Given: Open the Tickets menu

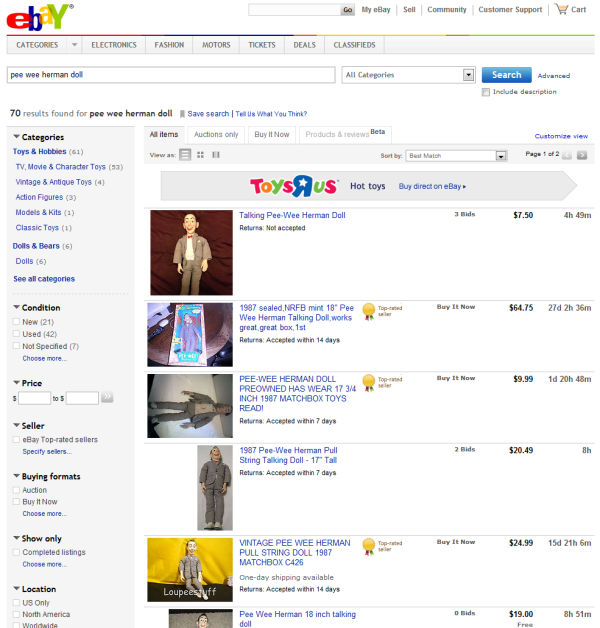Looking at the screenshot, I should coord(262,45).
